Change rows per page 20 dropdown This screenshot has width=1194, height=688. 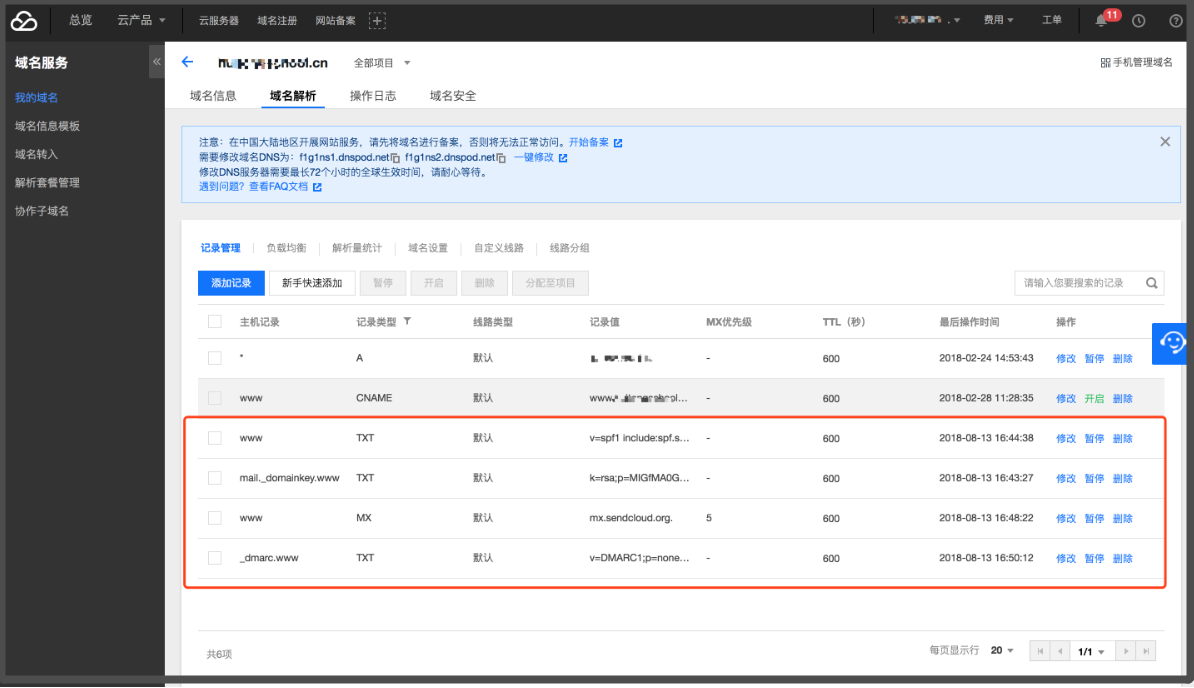click(x=1001, y=651)
